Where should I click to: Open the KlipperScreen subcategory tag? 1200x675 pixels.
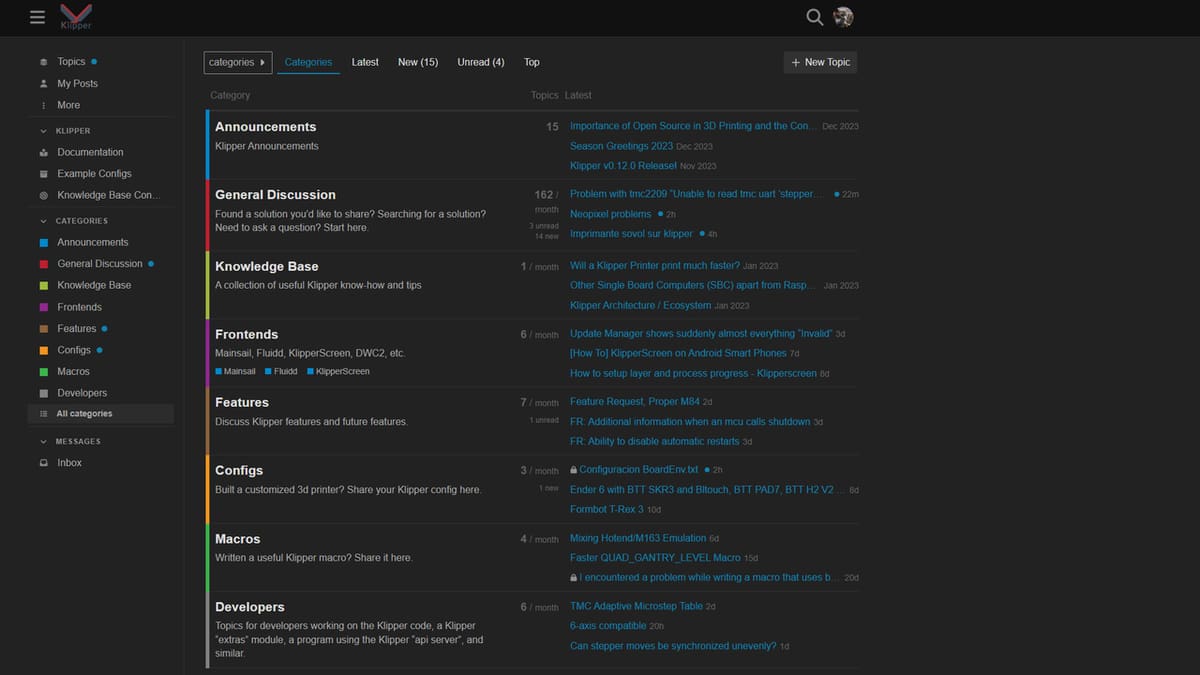coord(338,371)
